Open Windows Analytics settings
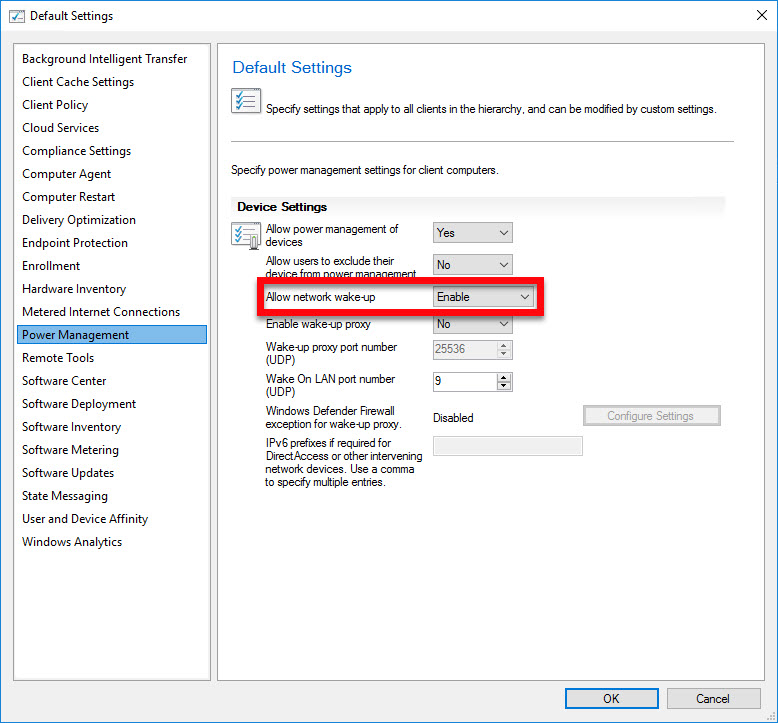The image size is (778, 723). (72, 542)
